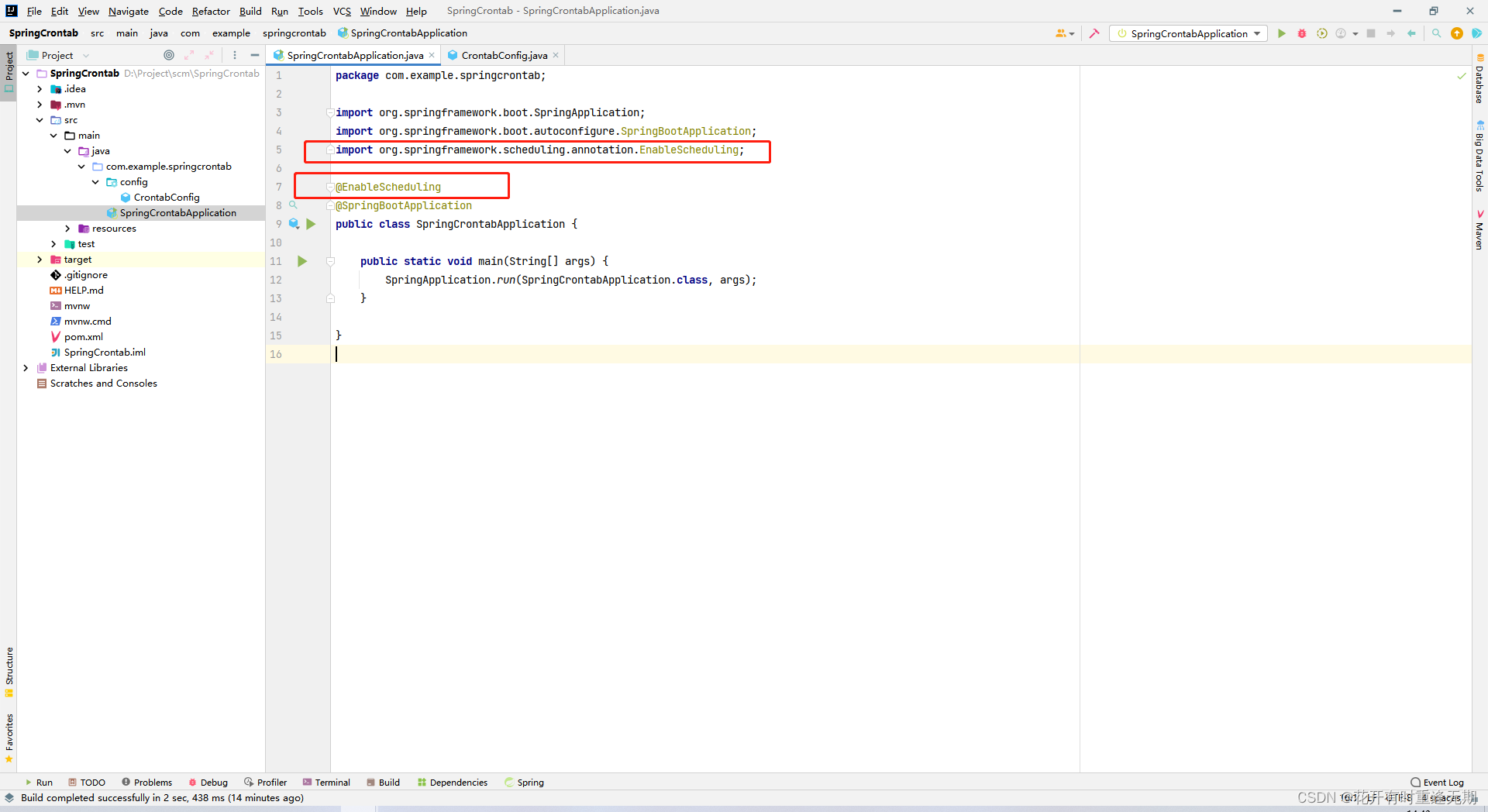
Task: Collapse the config package
Action: pyautogui.click(x=95, y=182)
